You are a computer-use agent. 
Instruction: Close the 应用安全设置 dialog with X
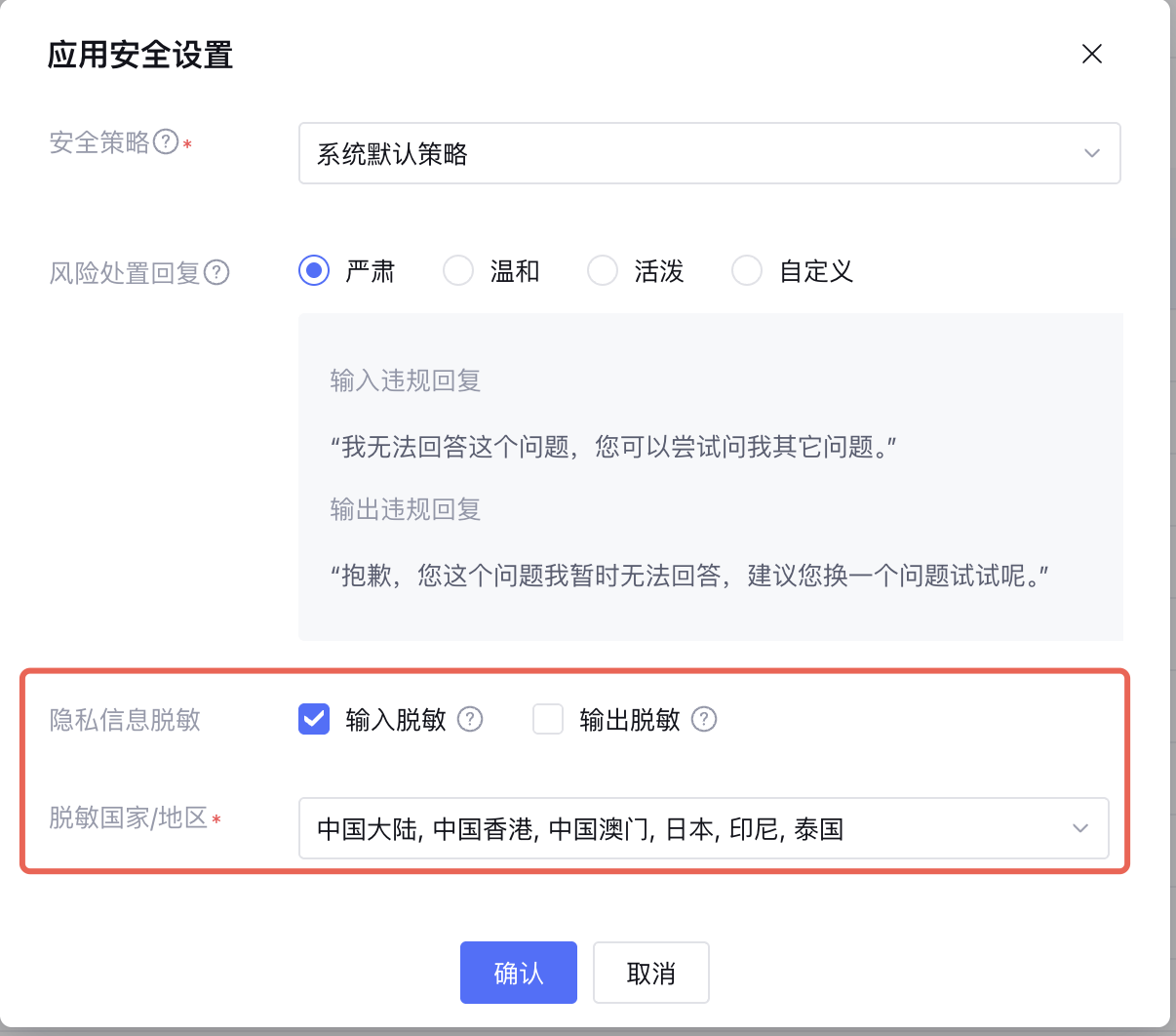tap(1092, 55)
